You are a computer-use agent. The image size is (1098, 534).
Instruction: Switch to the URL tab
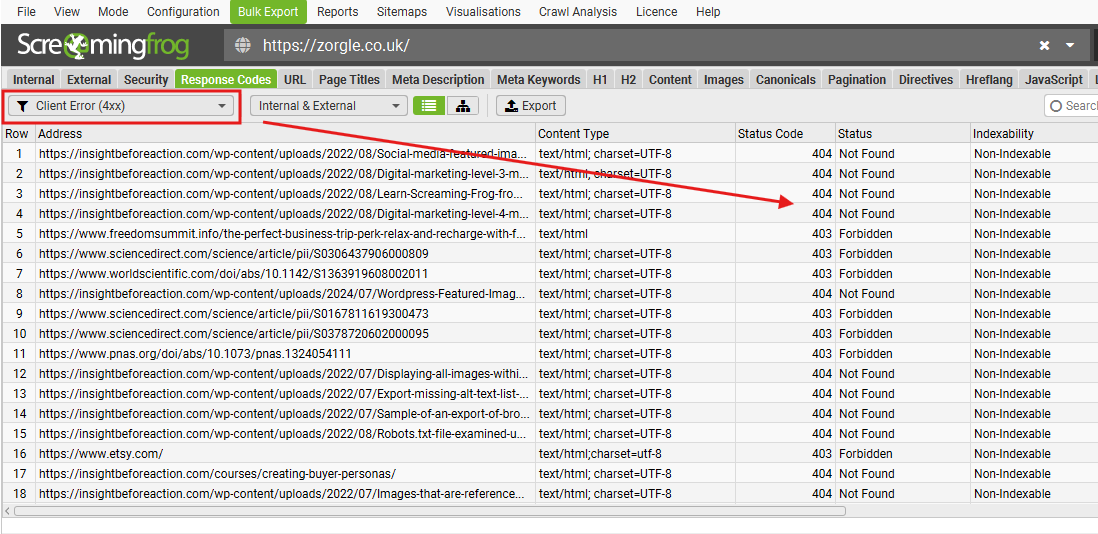tap(295, 79)
